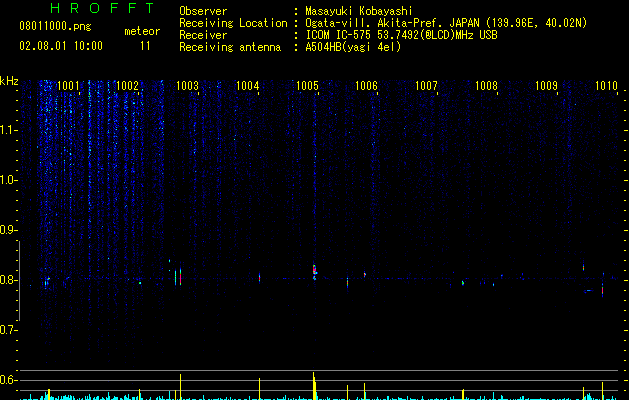
Task: Click the HROFFT title text
Action: pyautogui.click(x=102, y=8)
